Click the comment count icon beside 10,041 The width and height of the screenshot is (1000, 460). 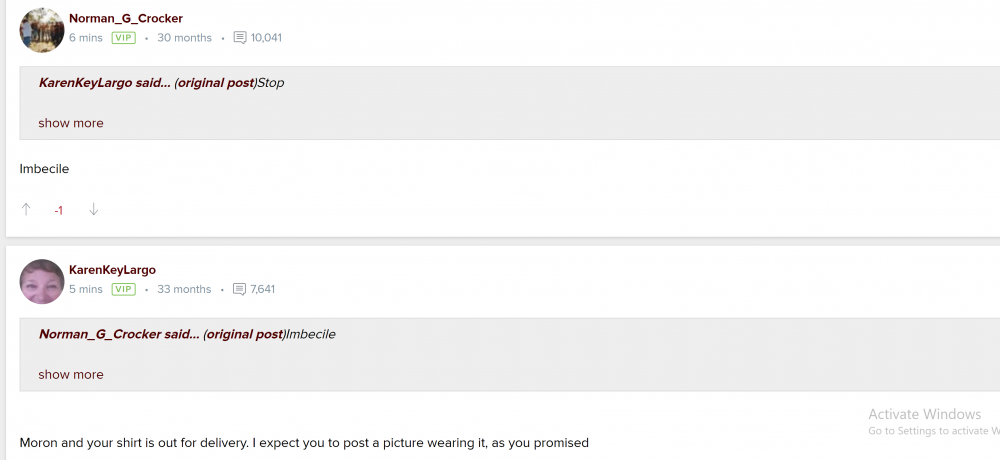pyautogui.click(x=239, y=38)
